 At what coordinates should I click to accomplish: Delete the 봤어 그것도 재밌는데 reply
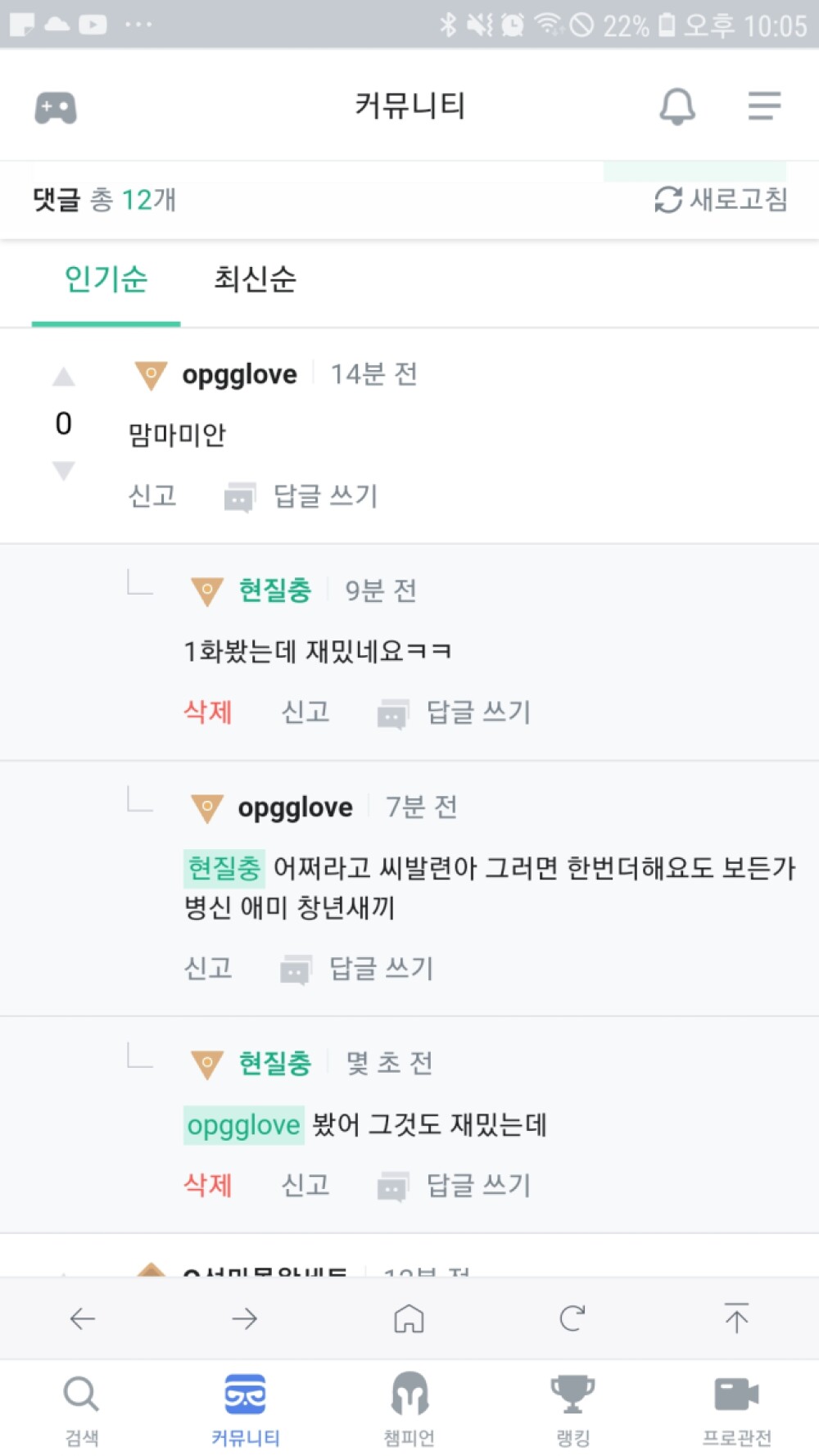click(208, 1185)
